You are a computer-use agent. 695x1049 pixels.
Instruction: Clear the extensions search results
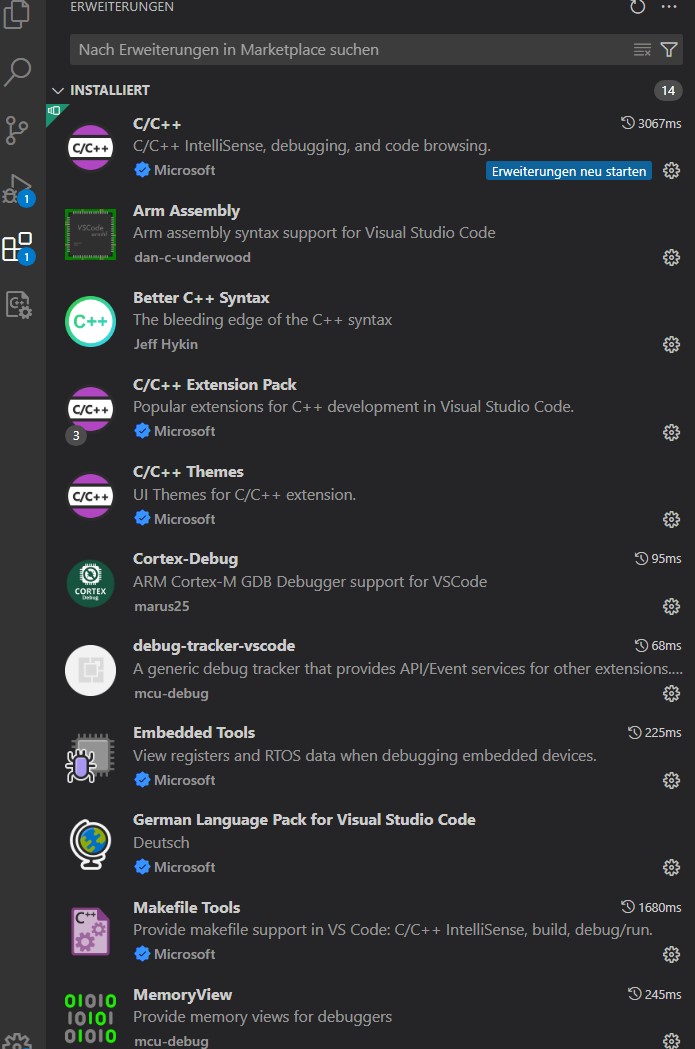point(642,50)
